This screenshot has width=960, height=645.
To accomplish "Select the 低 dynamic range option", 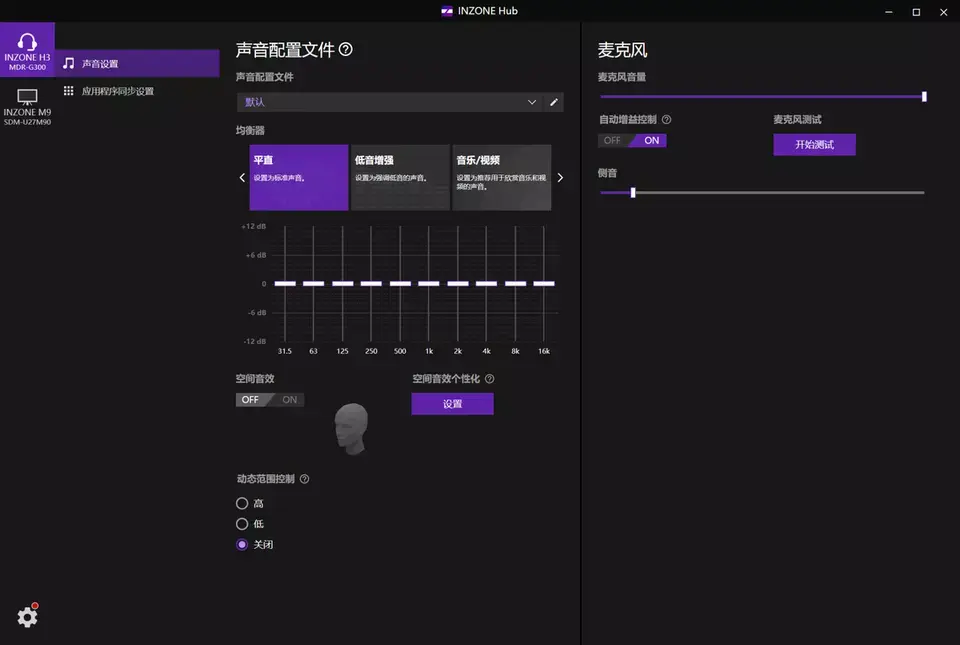I will click(x=242, y=524).
